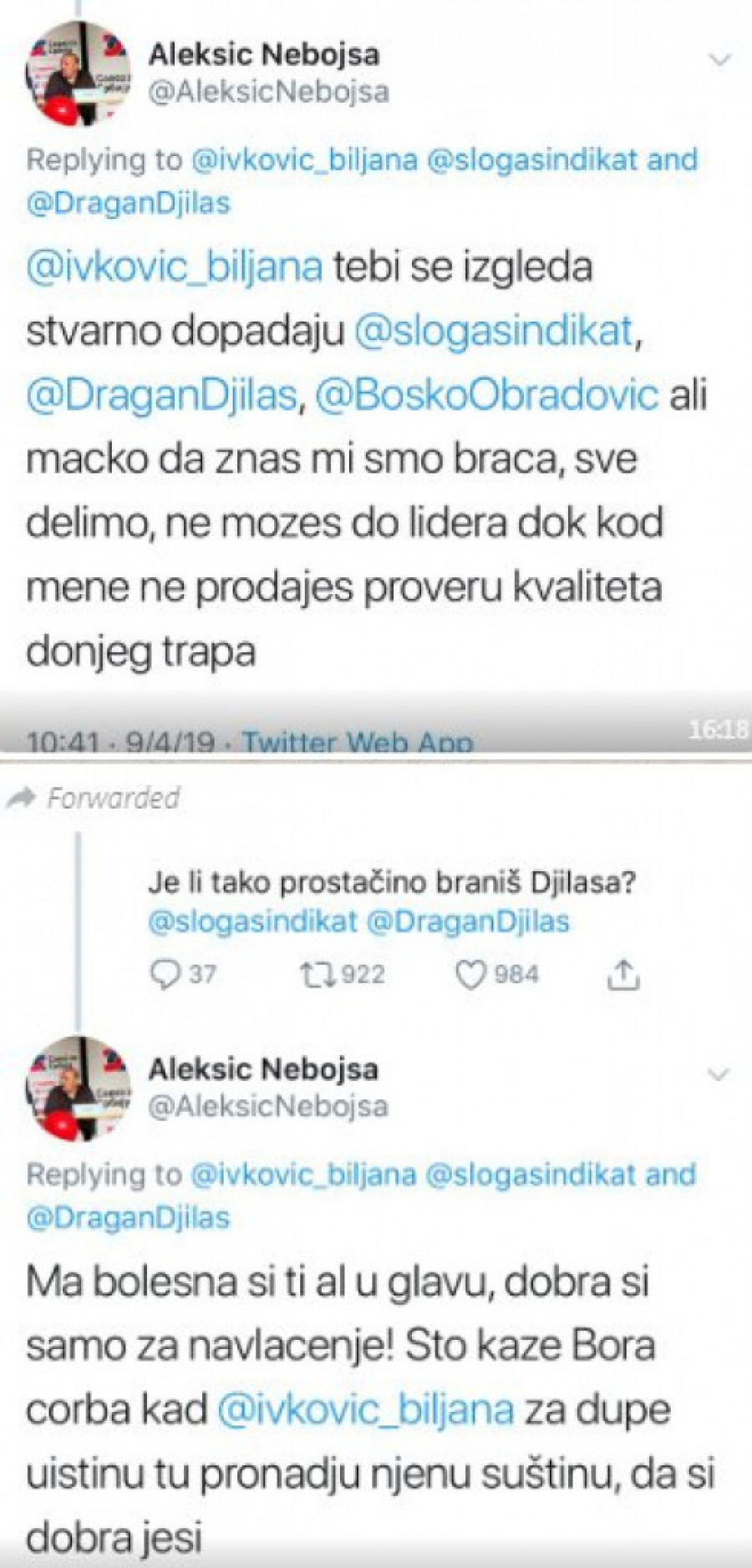Click the Forwarded arrow icon

21,798
